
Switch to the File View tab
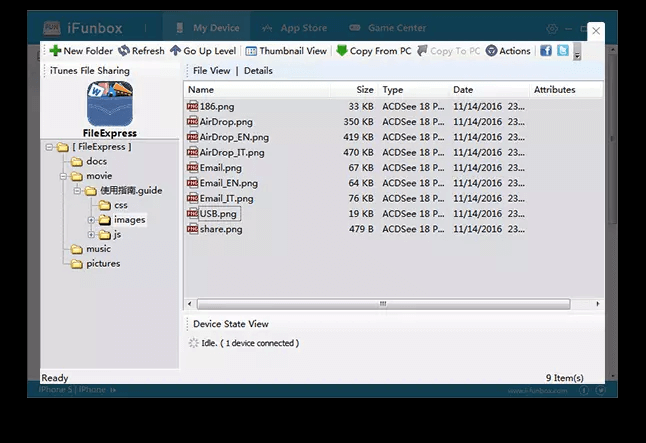point(211,71)
